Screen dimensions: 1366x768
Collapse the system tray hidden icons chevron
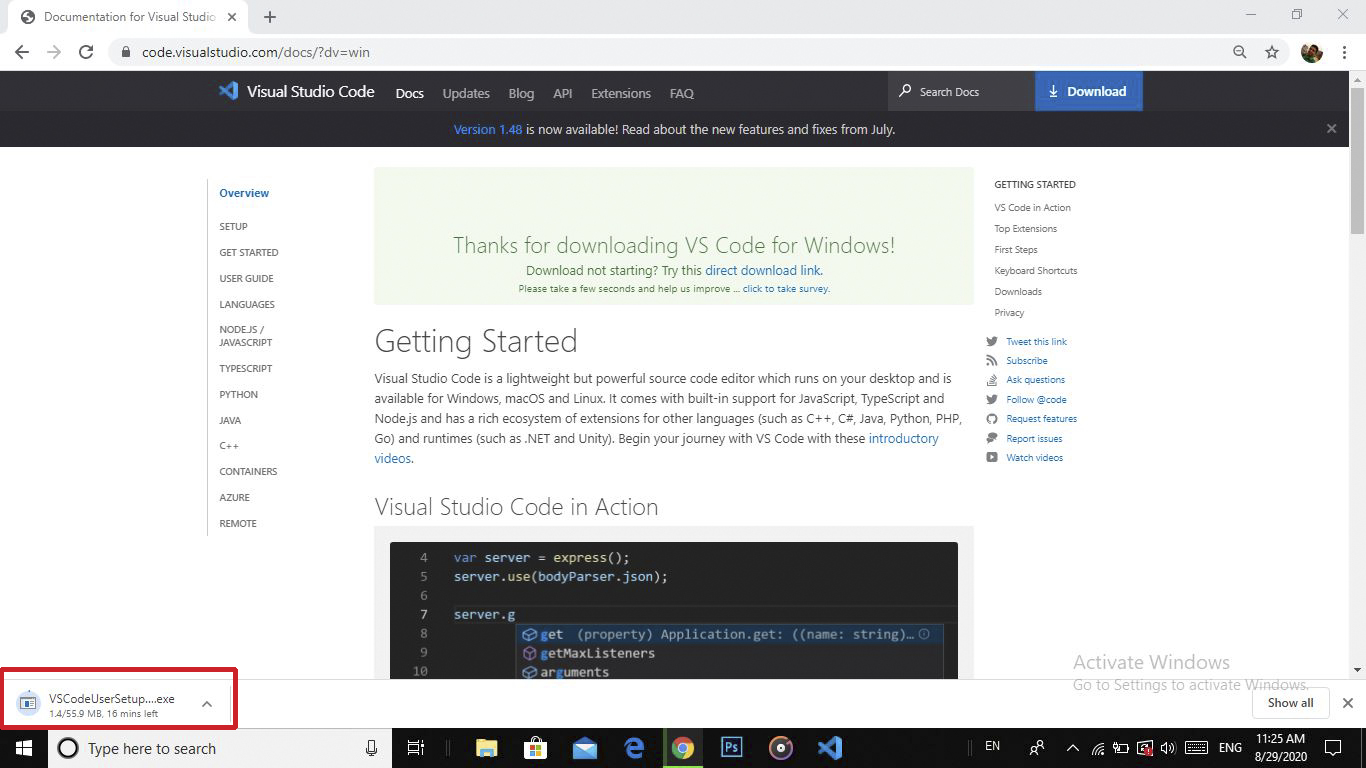pyautogui.click(x=1072, y=747)
